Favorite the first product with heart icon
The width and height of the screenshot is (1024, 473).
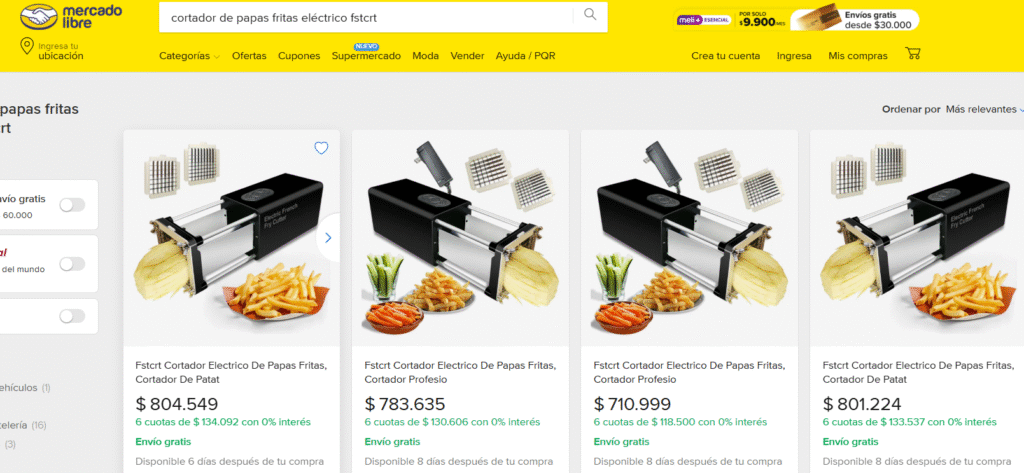(321, 148)
